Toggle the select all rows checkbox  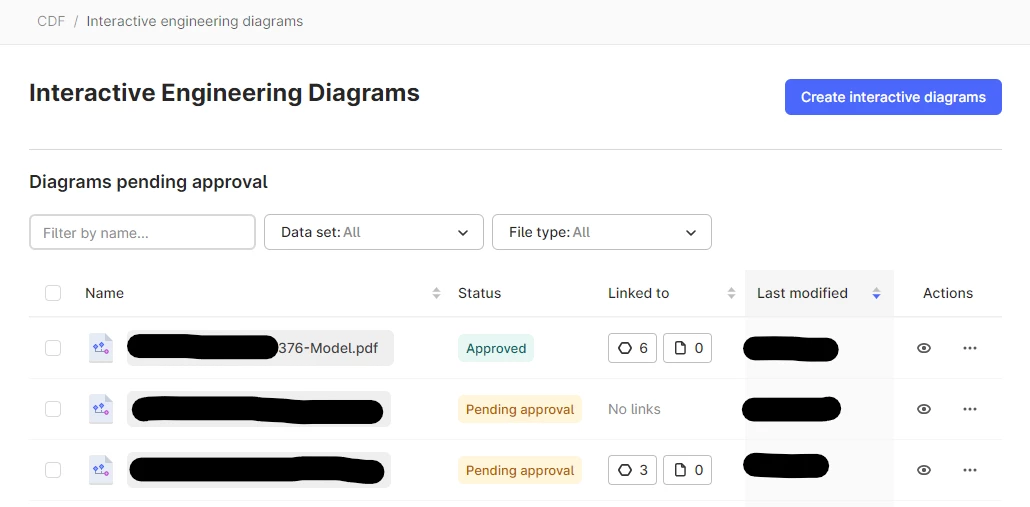[53, 293]
